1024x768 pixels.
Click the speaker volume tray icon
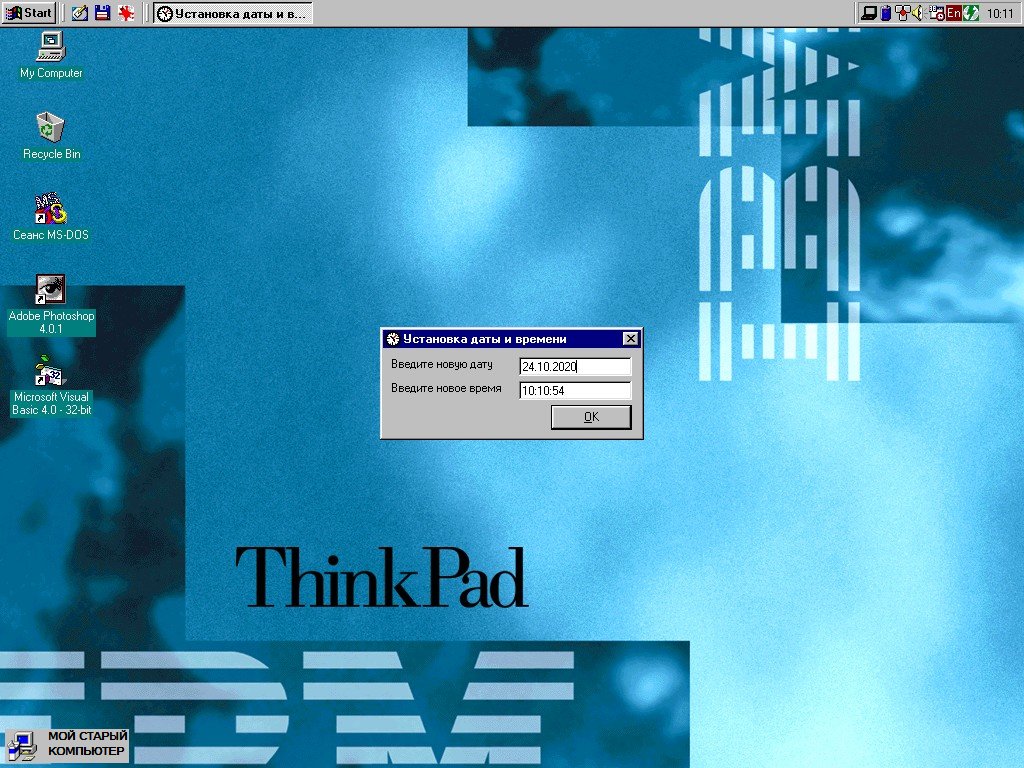click(917, 13)
